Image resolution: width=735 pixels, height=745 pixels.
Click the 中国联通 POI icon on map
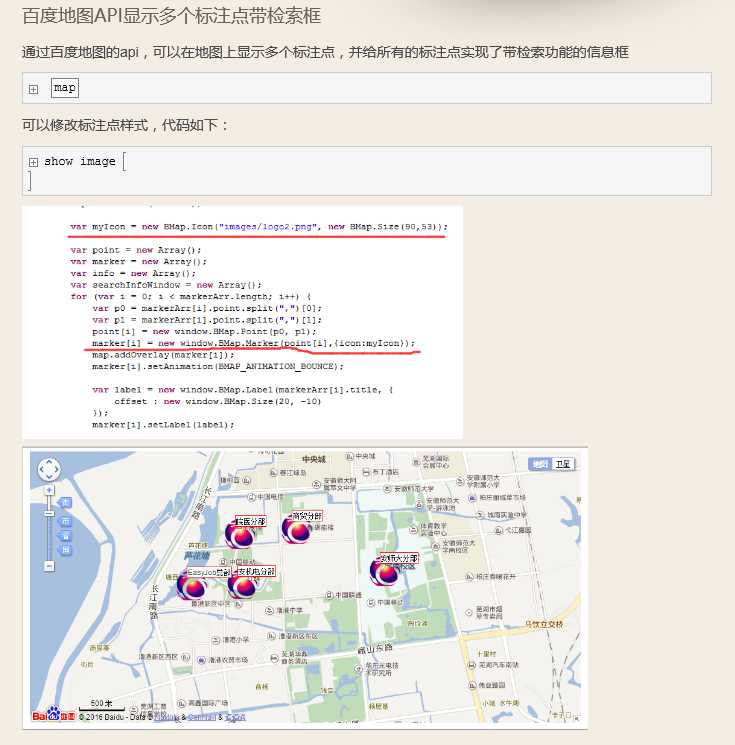click(x=329, y=595)
